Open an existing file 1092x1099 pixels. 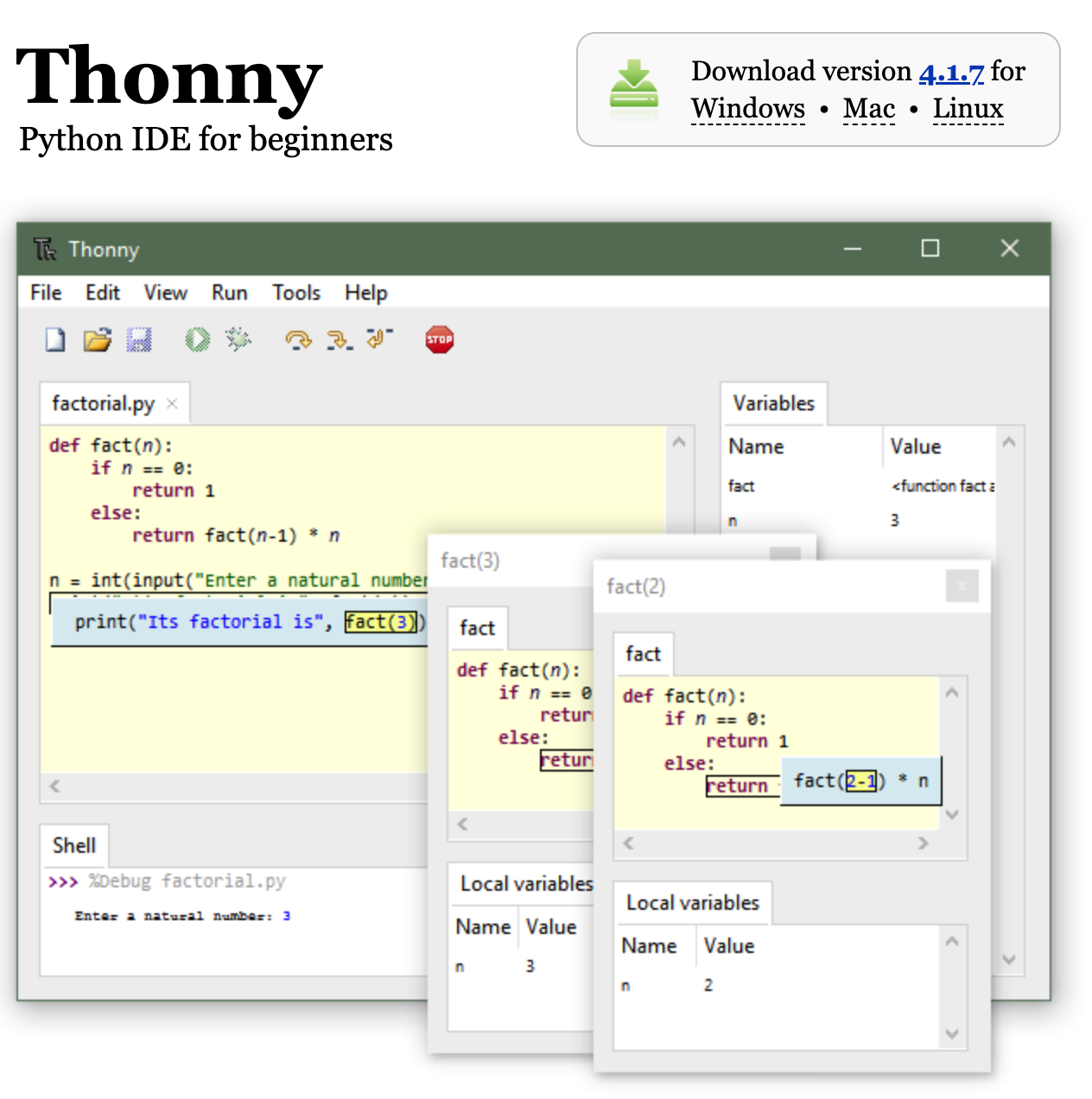[97, 340]
